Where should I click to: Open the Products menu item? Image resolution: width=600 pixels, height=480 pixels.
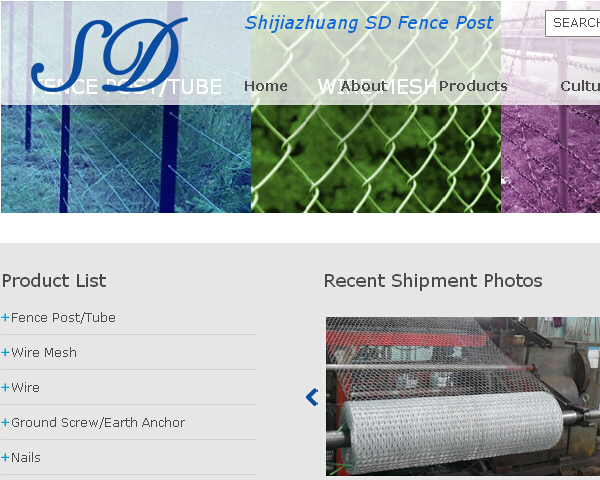(x=473, y=86)
